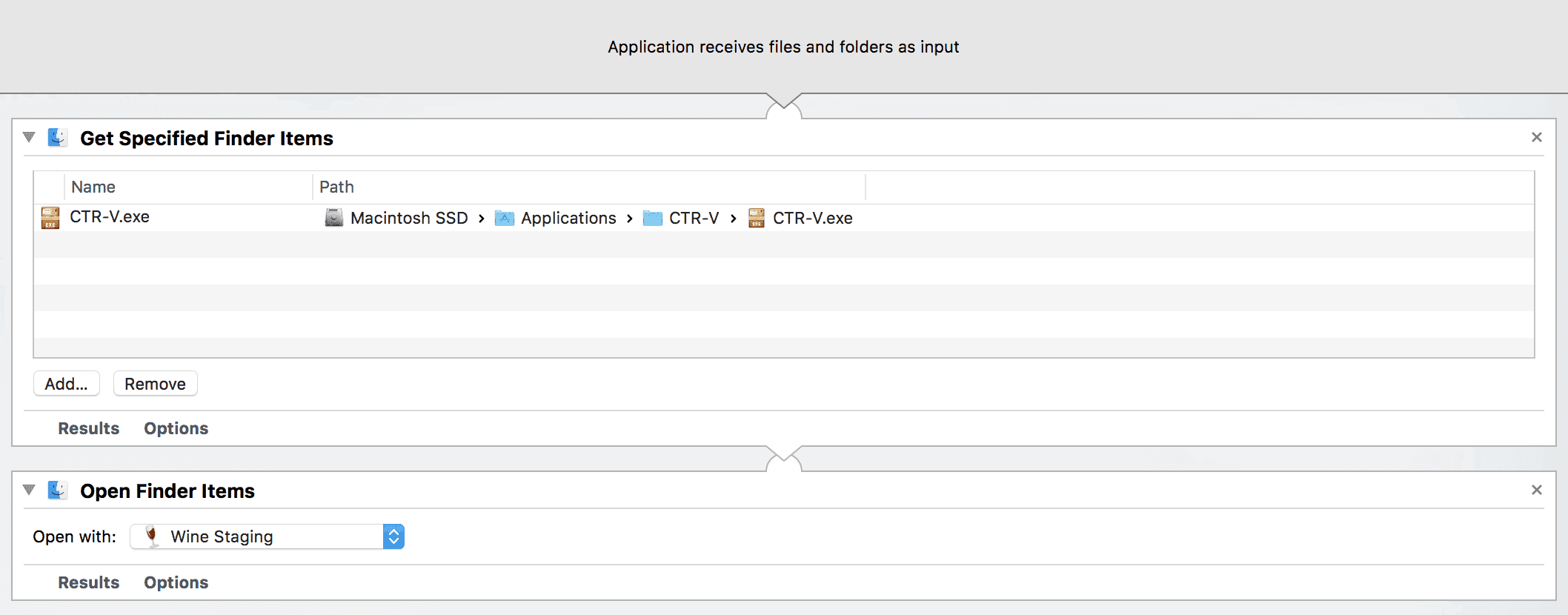Show Options for Open Finder Items

176,582
